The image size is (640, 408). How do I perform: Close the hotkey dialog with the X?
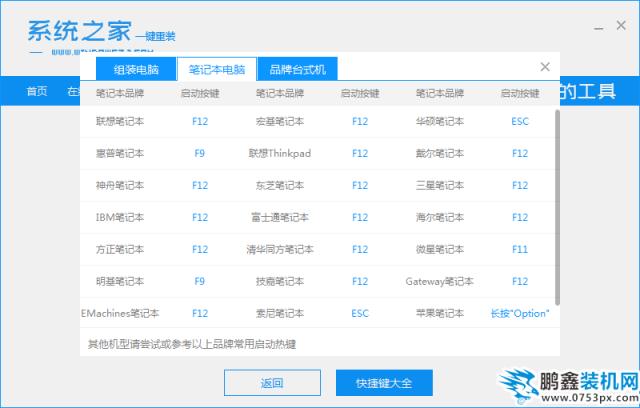(x=545, y=67)
